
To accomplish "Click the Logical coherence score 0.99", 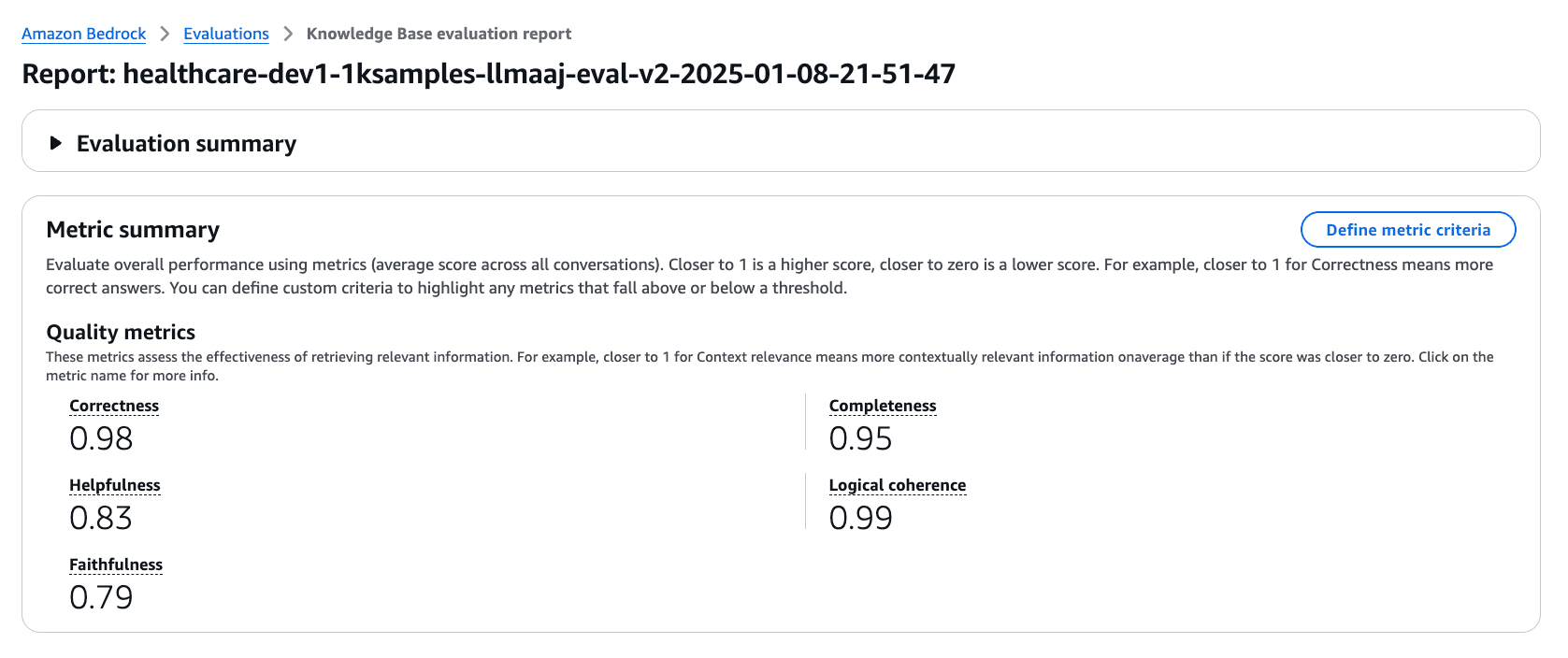I will coord(860,518).
